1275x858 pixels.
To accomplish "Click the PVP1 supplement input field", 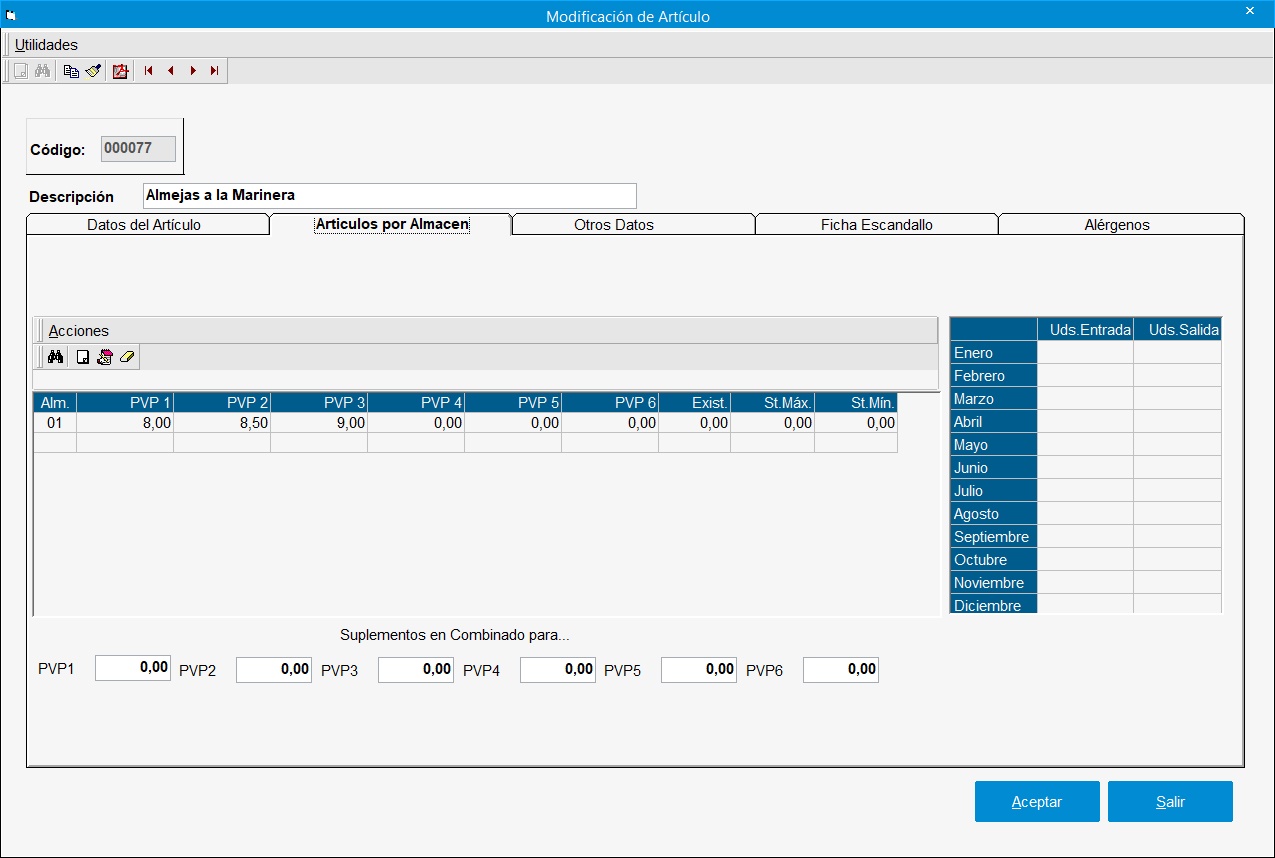I will click(134, 669).
